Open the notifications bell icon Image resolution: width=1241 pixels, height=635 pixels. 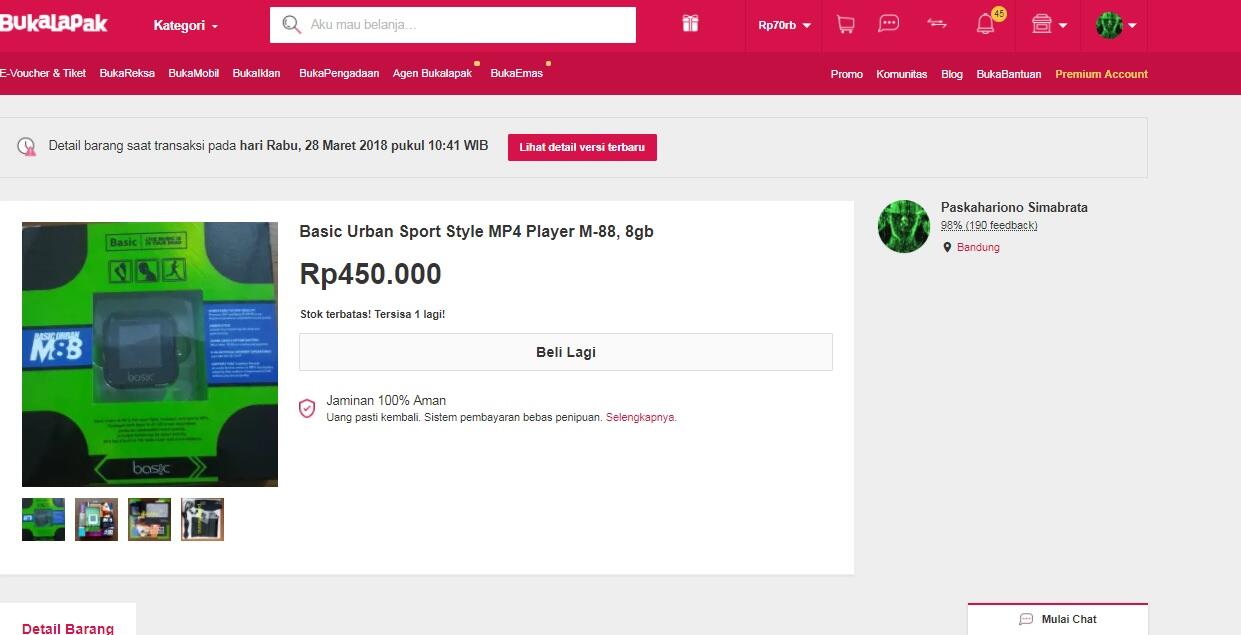click(x=986, y=24)
